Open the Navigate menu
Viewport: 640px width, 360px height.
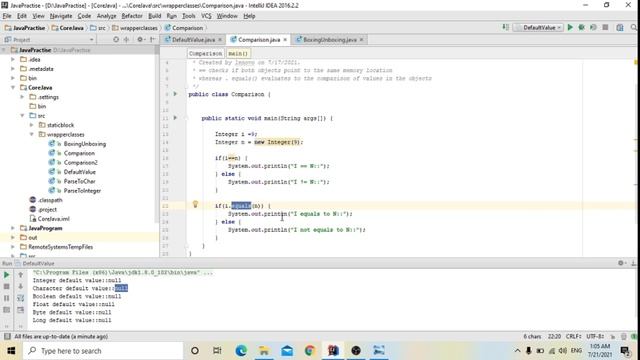(x=61, y=16)
